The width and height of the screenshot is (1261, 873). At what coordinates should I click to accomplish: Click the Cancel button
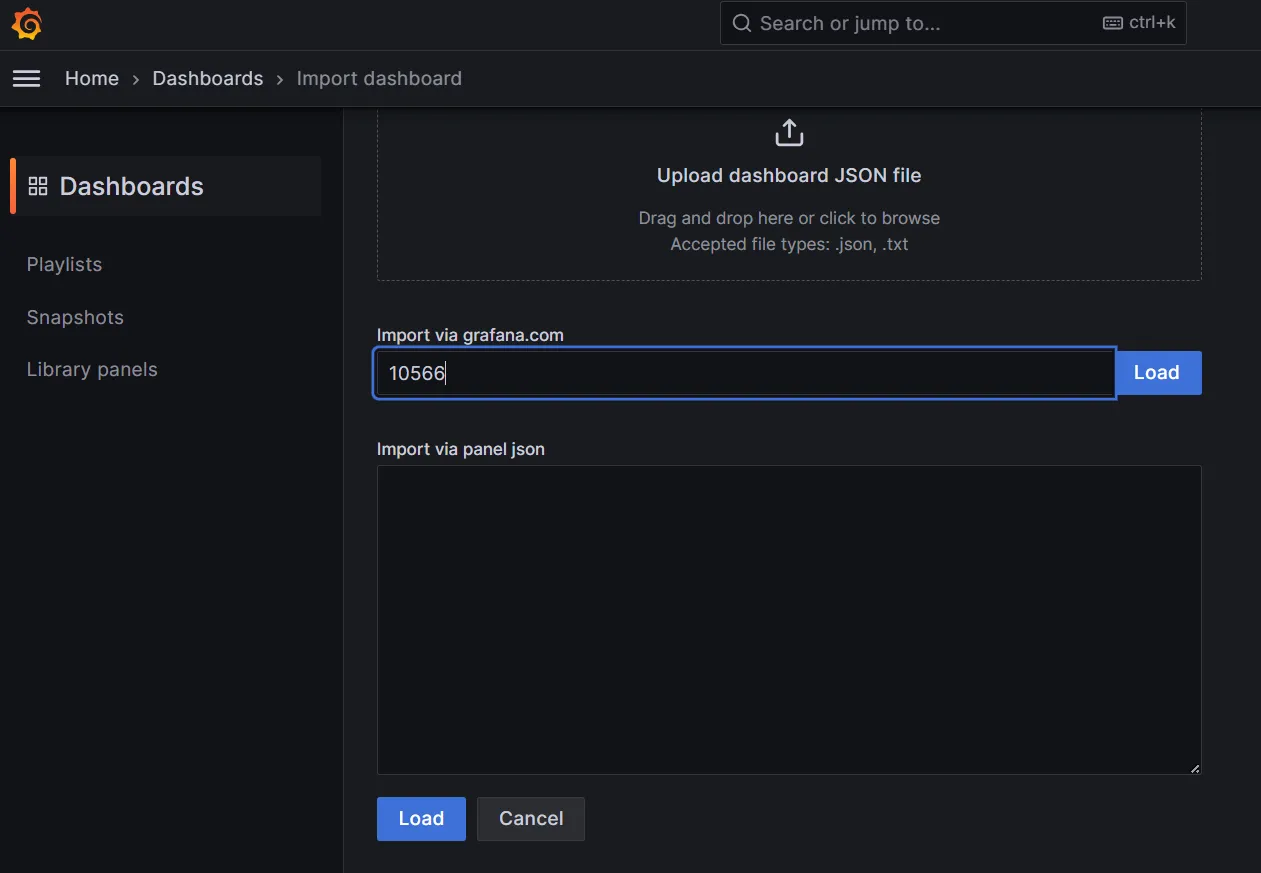(x=531, y=819)
